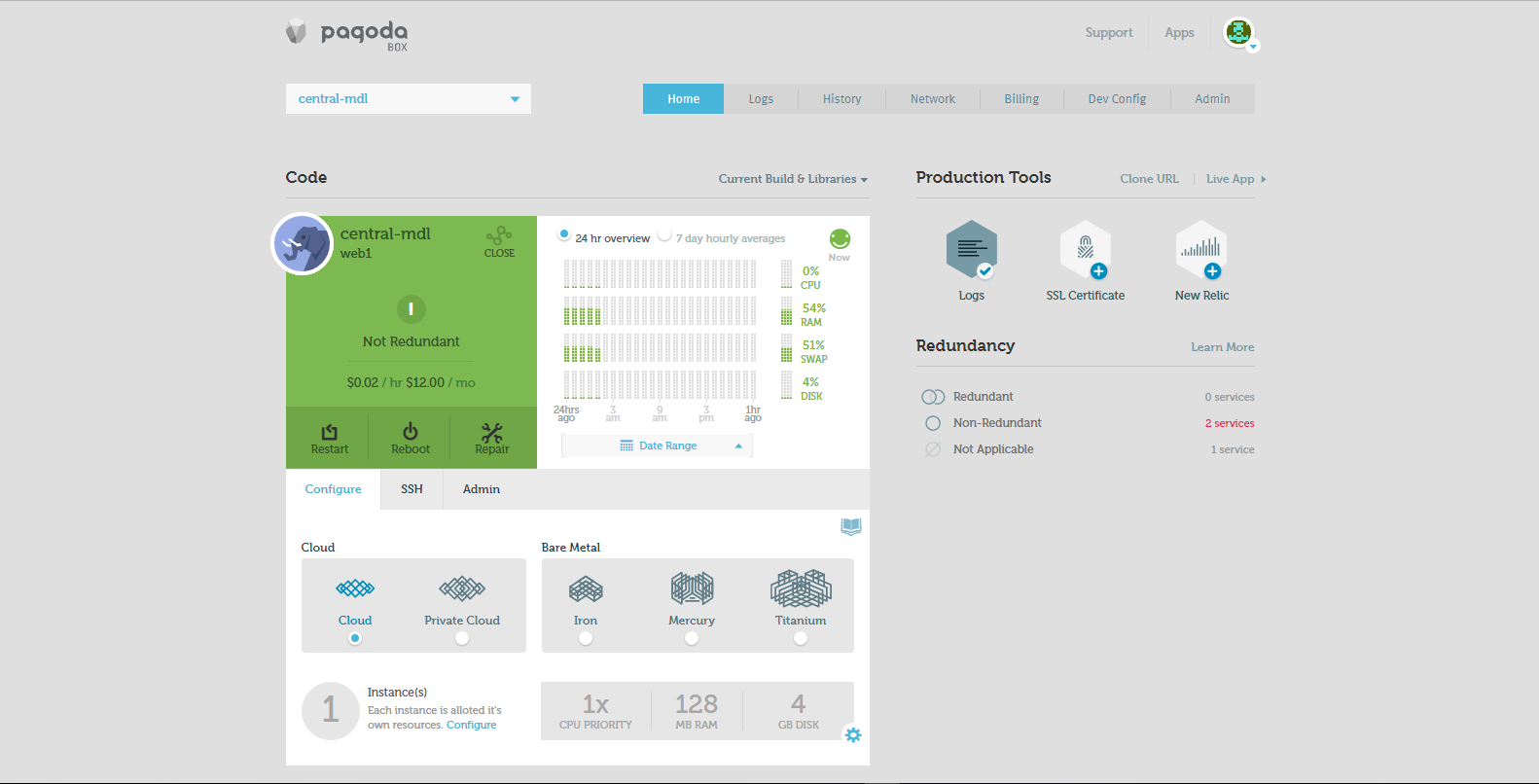Click the 4% DISK usage reading
The width and height of the screenshot is (1539, 784).
[811, 388]
